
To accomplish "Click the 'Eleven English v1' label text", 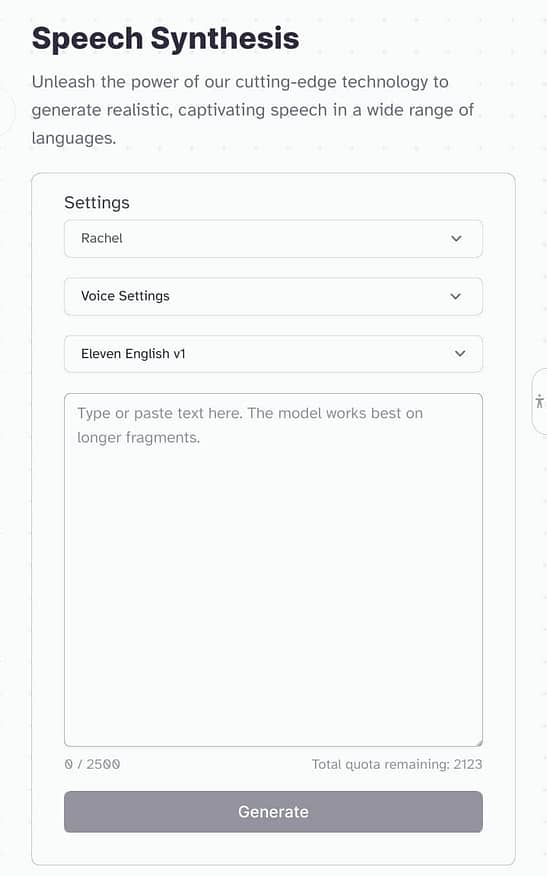I will pos(133,354).
